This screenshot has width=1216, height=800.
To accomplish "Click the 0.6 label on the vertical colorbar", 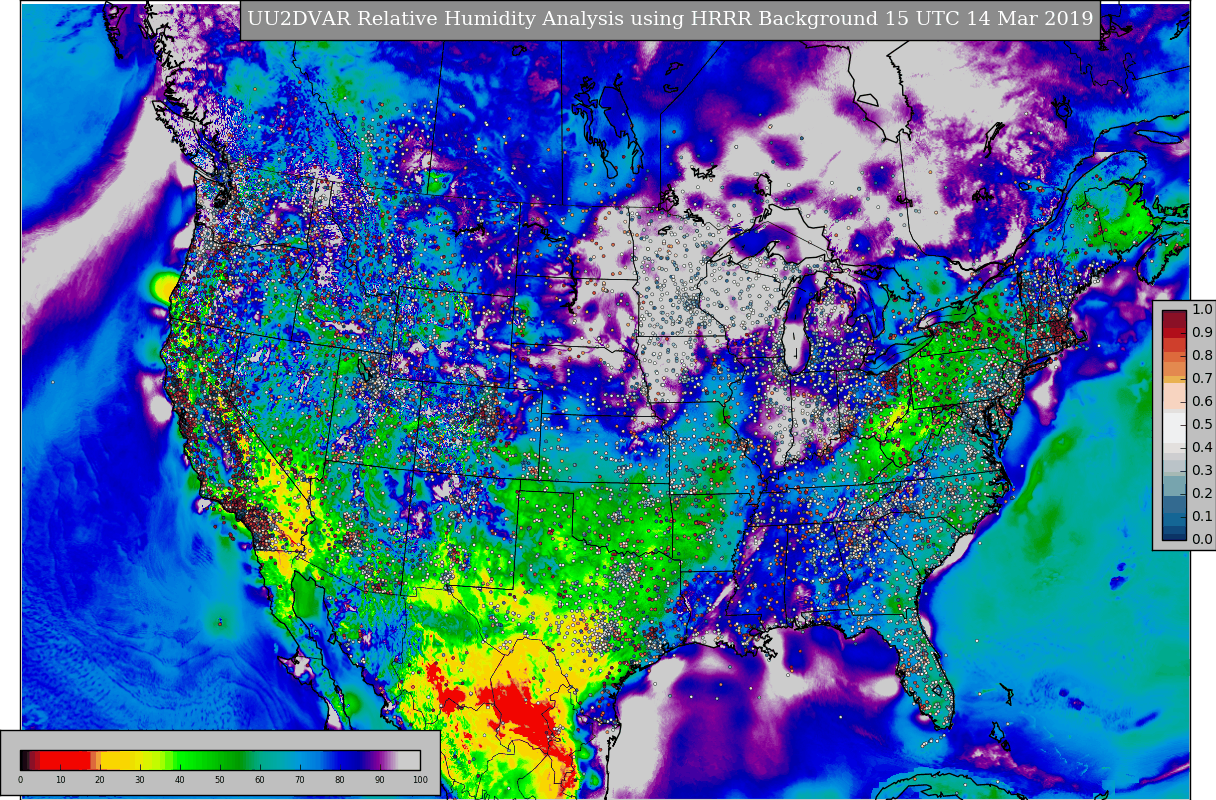I will (x=1202, y=402).
